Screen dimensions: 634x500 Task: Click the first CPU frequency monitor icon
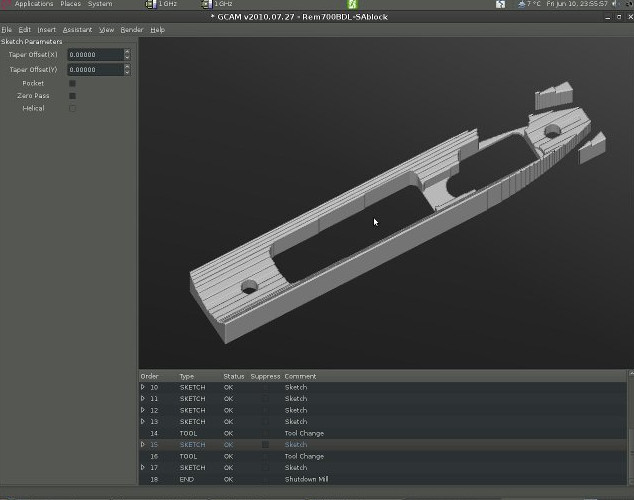[x=154, y=4]
